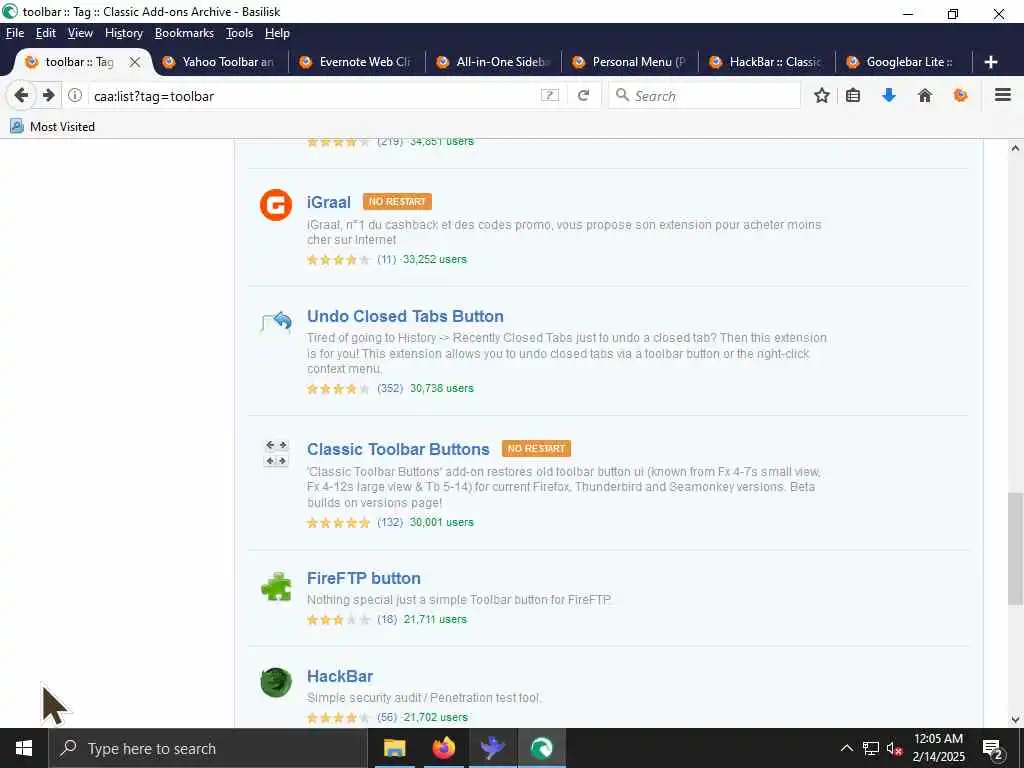Image resolution: width=1024 pixels, height=768 pixels.
Task: Open the Downloads arrow button
Action: [x=889, y=96]
